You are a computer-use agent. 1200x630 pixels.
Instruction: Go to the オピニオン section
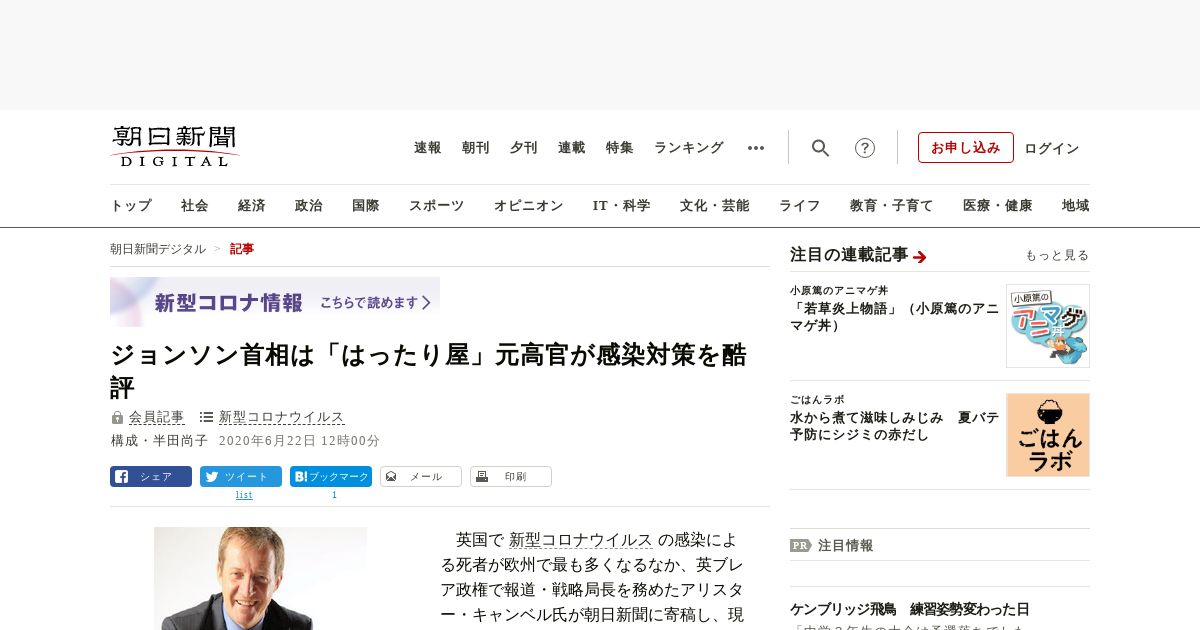click(x=528, y=205)
